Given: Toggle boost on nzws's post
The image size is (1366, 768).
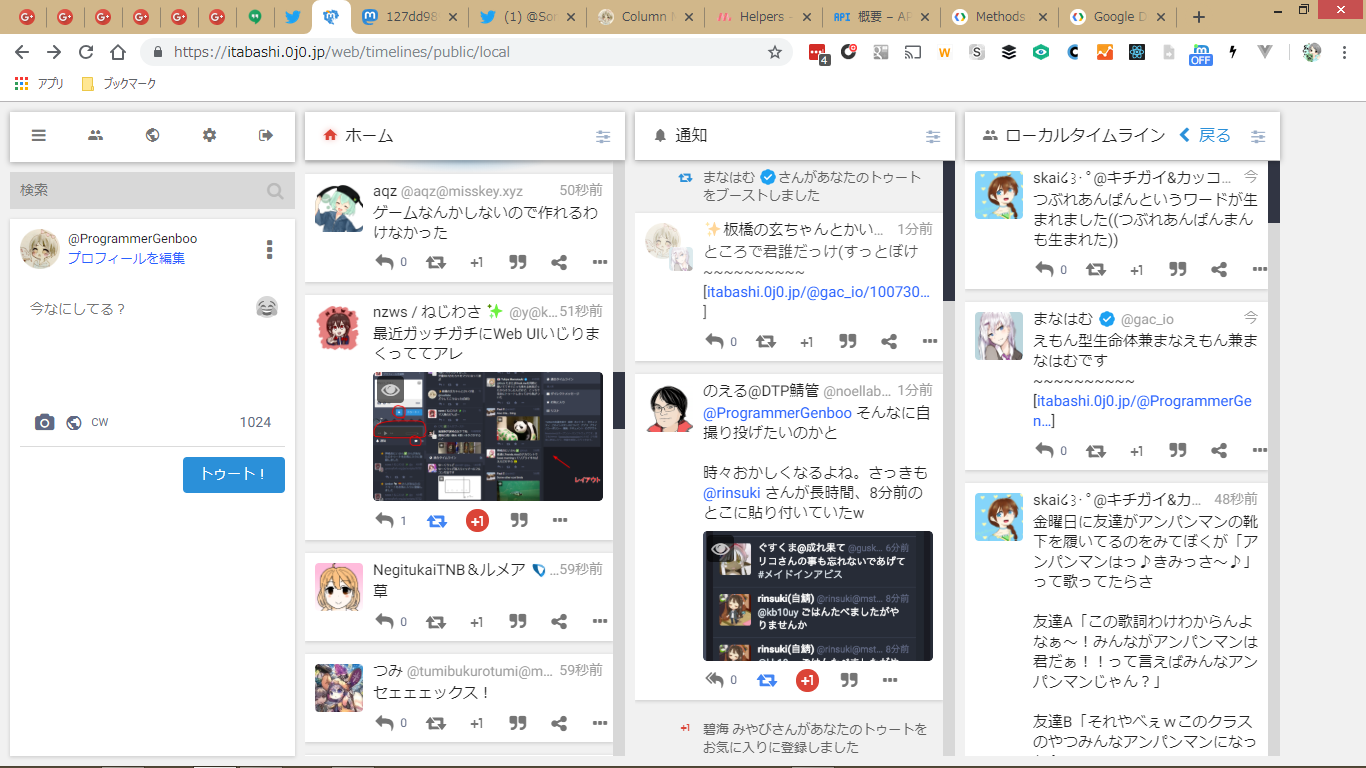Looking at the screenshot, I should click(x=437, y=521).
